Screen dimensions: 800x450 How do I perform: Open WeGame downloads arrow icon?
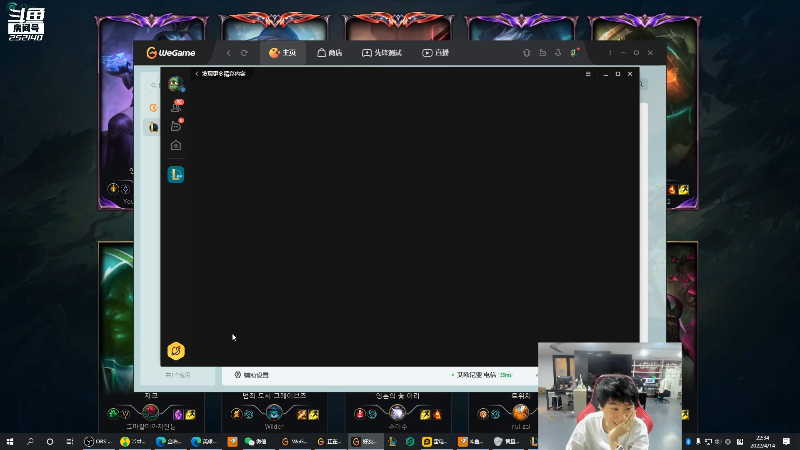pos(558,53)
